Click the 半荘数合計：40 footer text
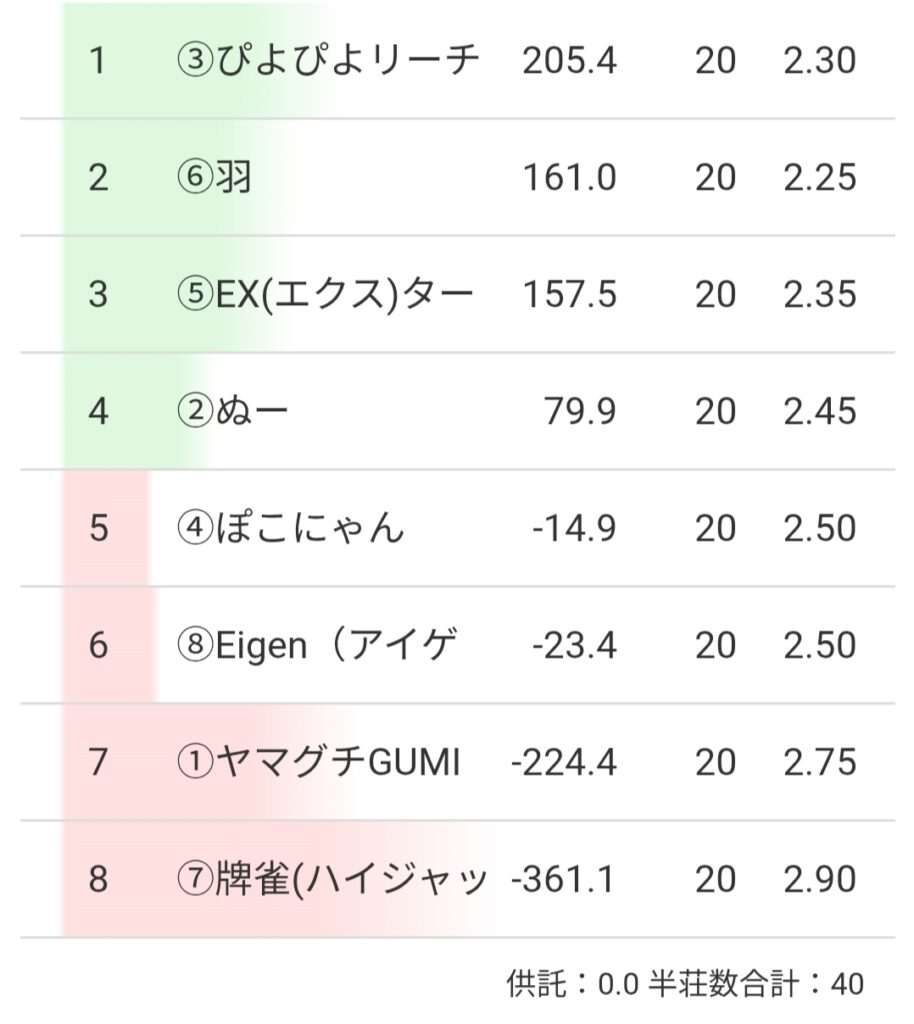This screenshot has height=1024, width=914. pos(758,984)
